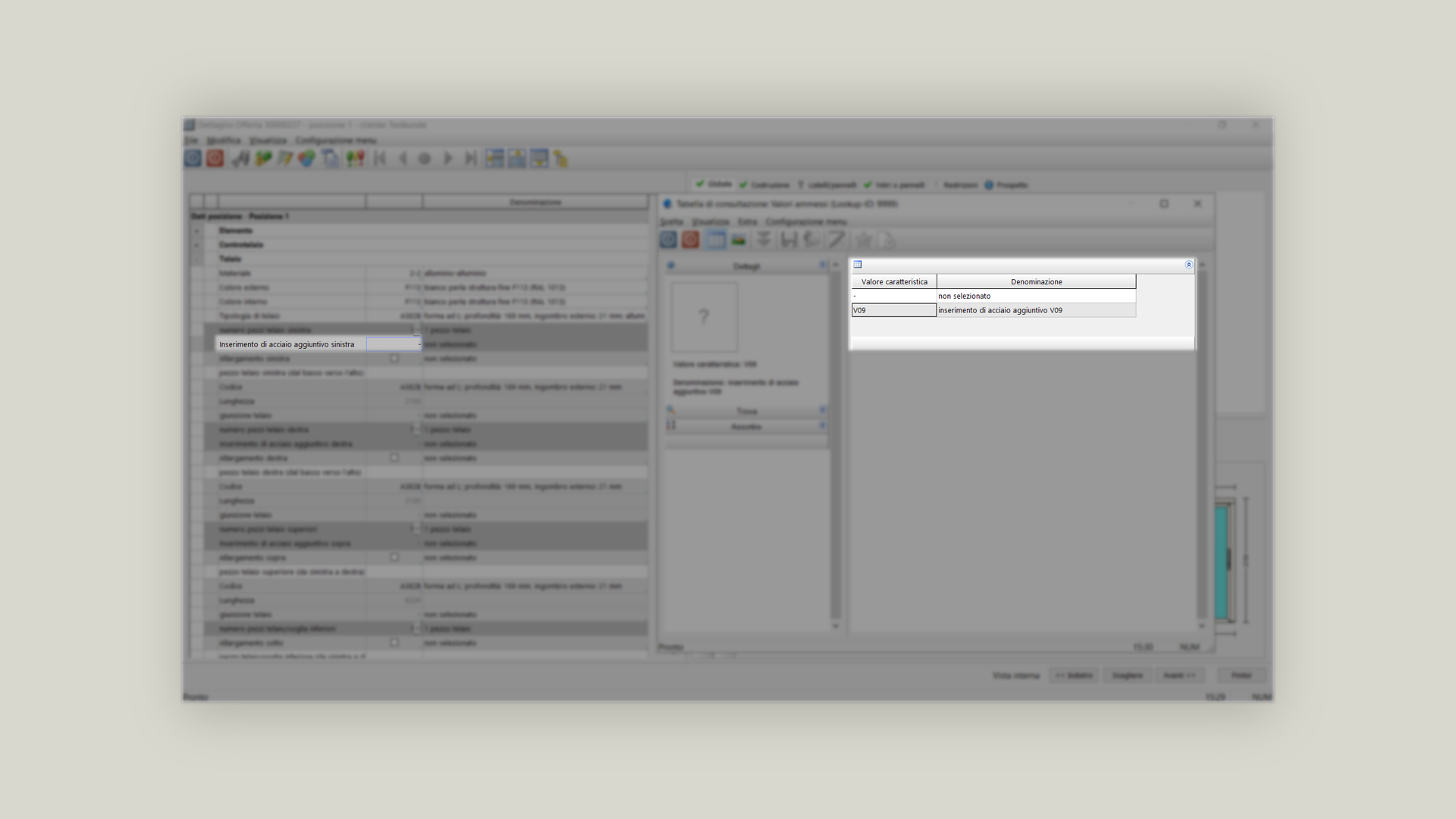Focus the value field for acciaio aggiuntivo sinistra
The height and width of the screenshot is (819, 1456).
394,344
